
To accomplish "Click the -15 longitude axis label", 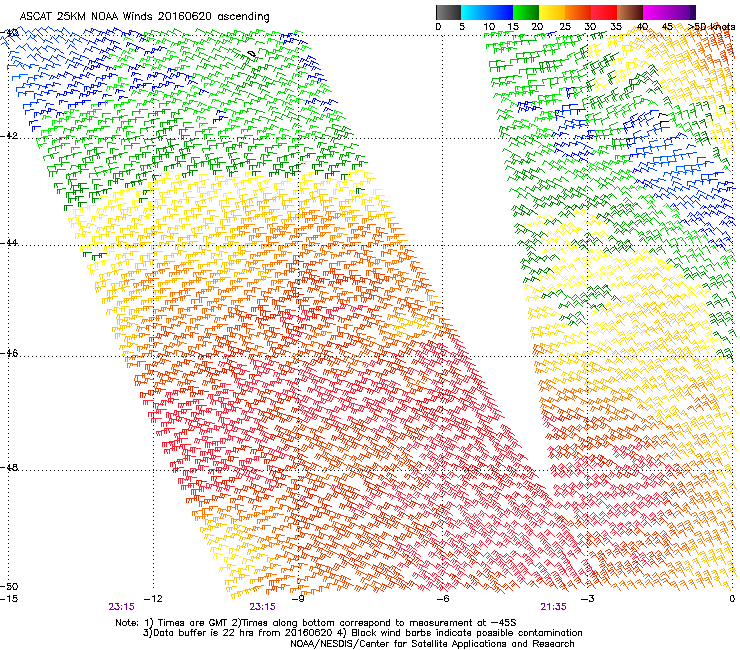I will tap(9, 599).
